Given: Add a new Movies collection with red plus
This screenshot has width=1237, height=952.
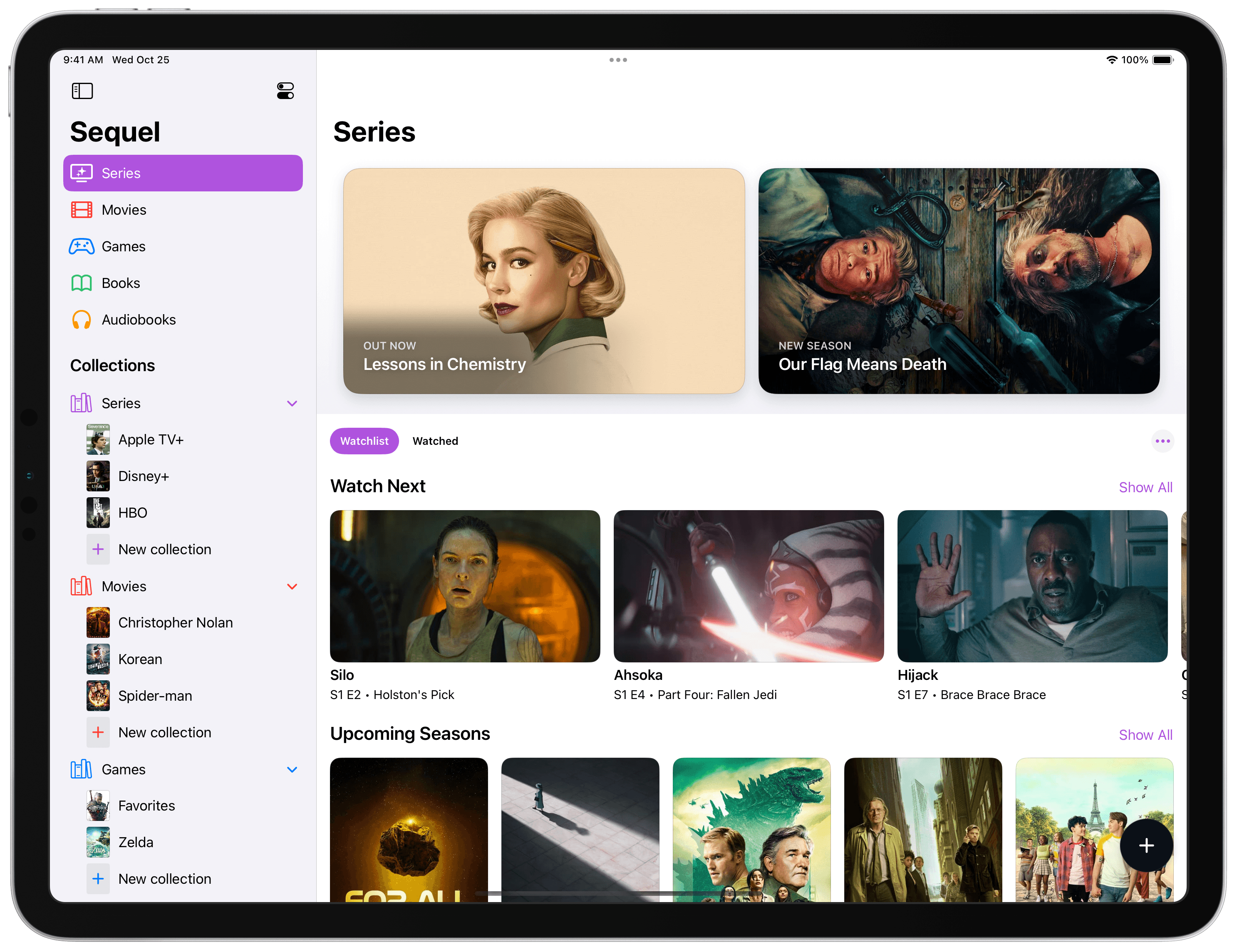Looking at the screenshot, I should point(98,733).
